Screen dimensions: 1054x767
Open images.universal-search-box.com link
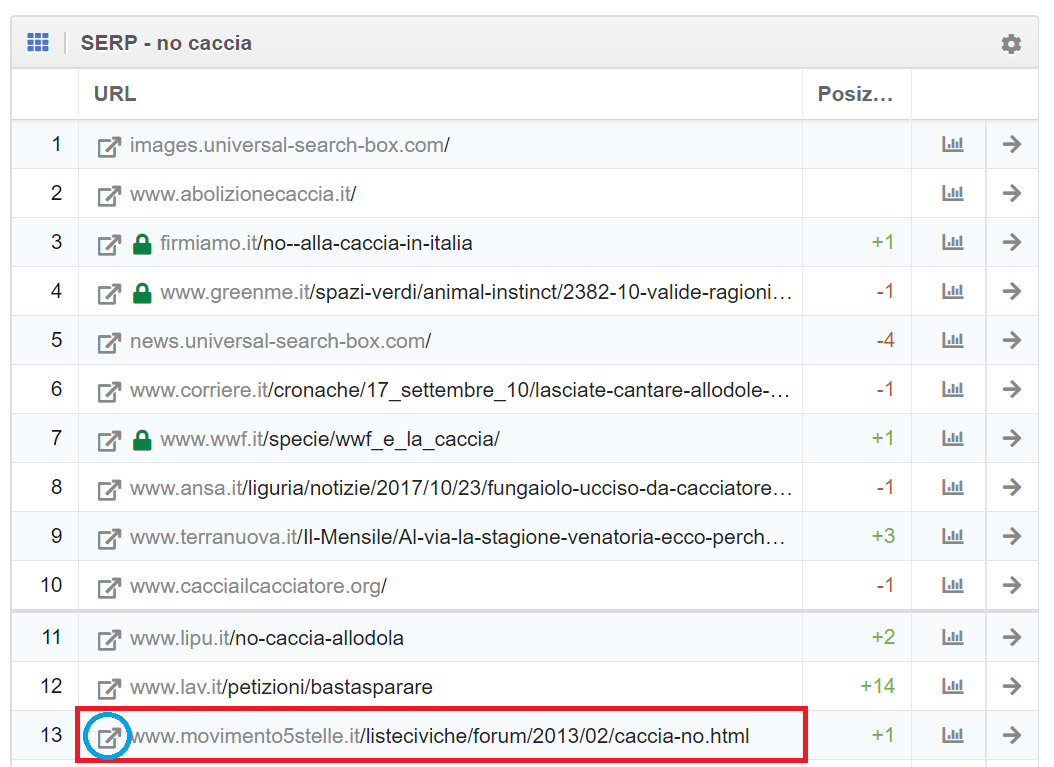click(289, 145)
